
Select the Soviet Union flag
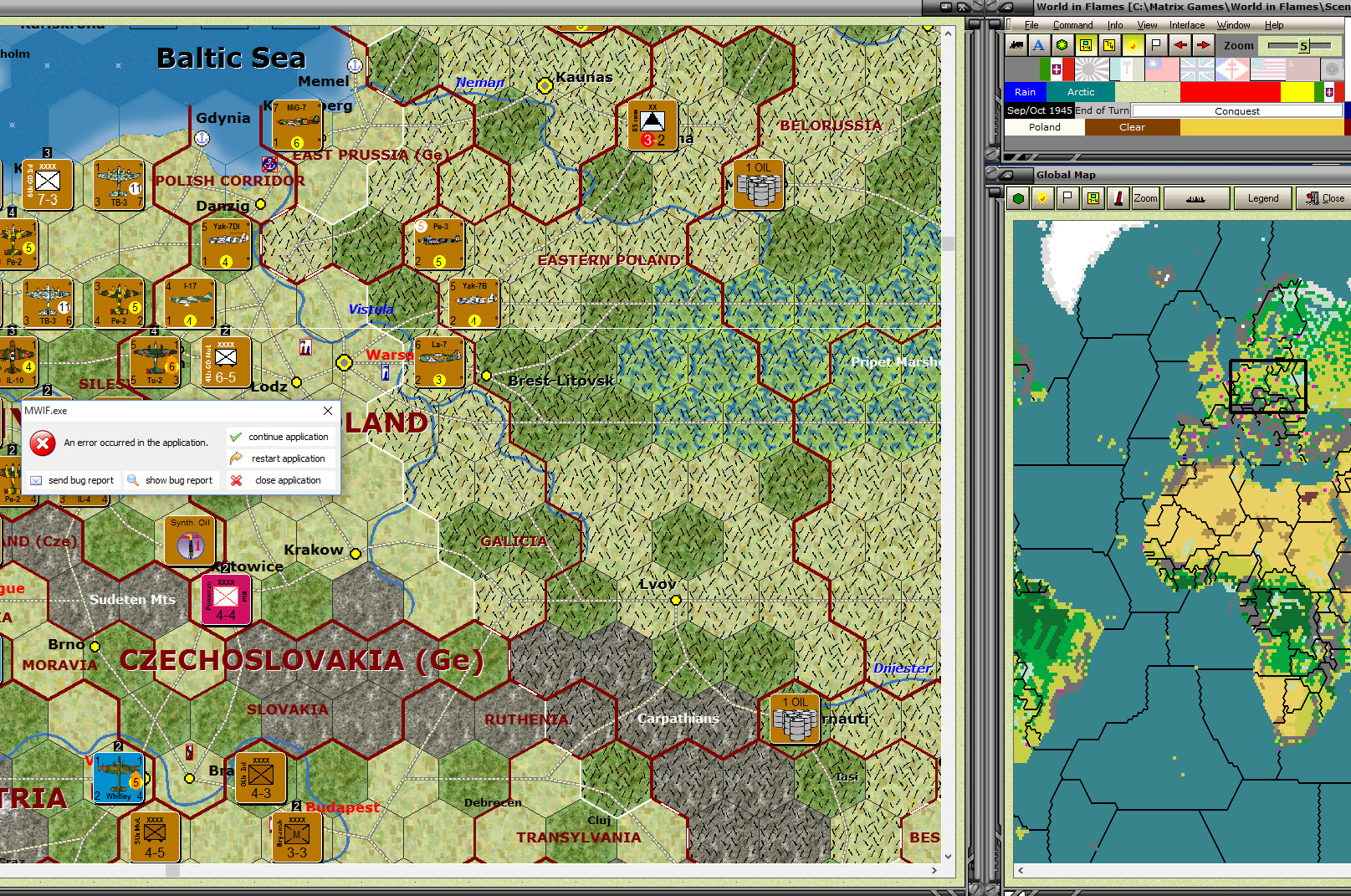tap(1302, 69)
